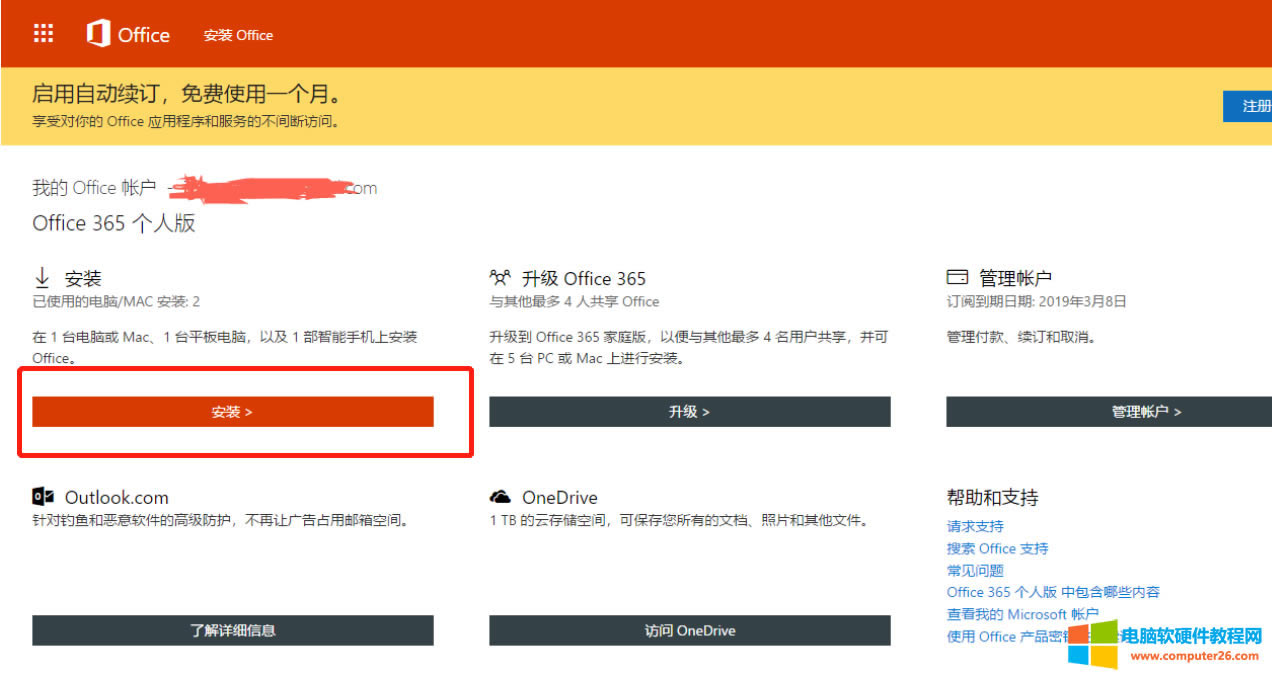
Task: Click the 我的 Office 帐户 label
Action: pyautogui.click(x=94, y=188)
